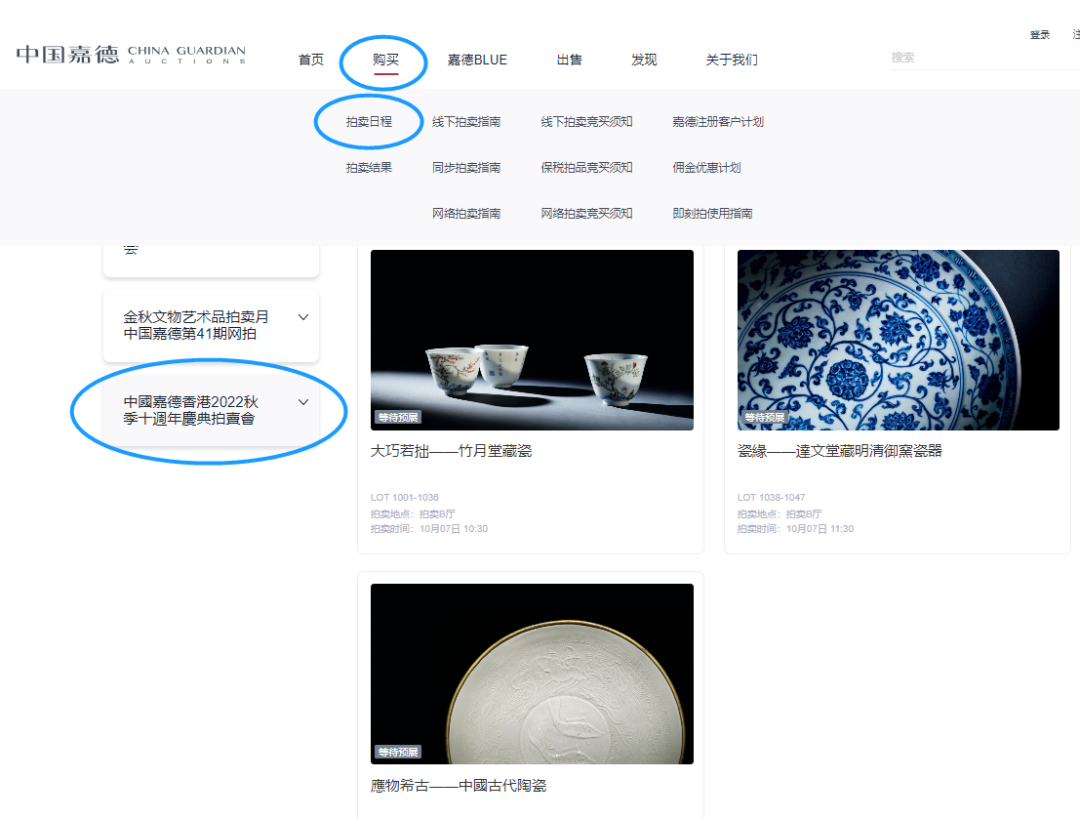Click 等待预展 badge on white bowl image
Viewport: 1080px width, 819px height.
(398, 751)
